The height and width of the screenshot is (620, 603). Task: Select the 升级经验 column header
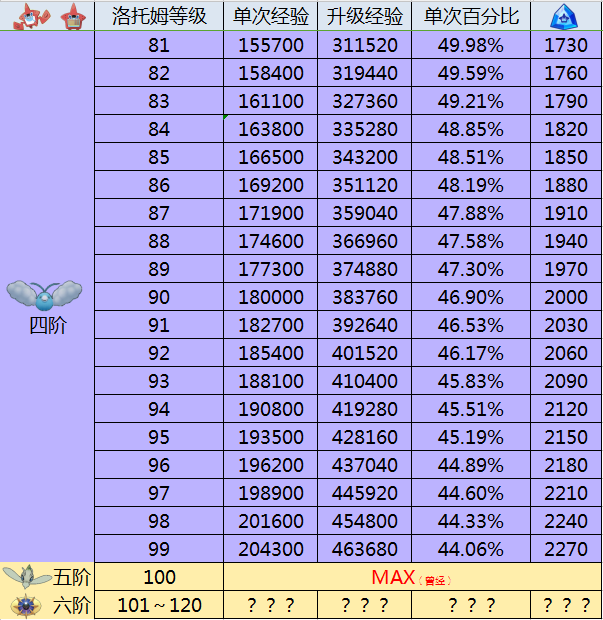364,17
